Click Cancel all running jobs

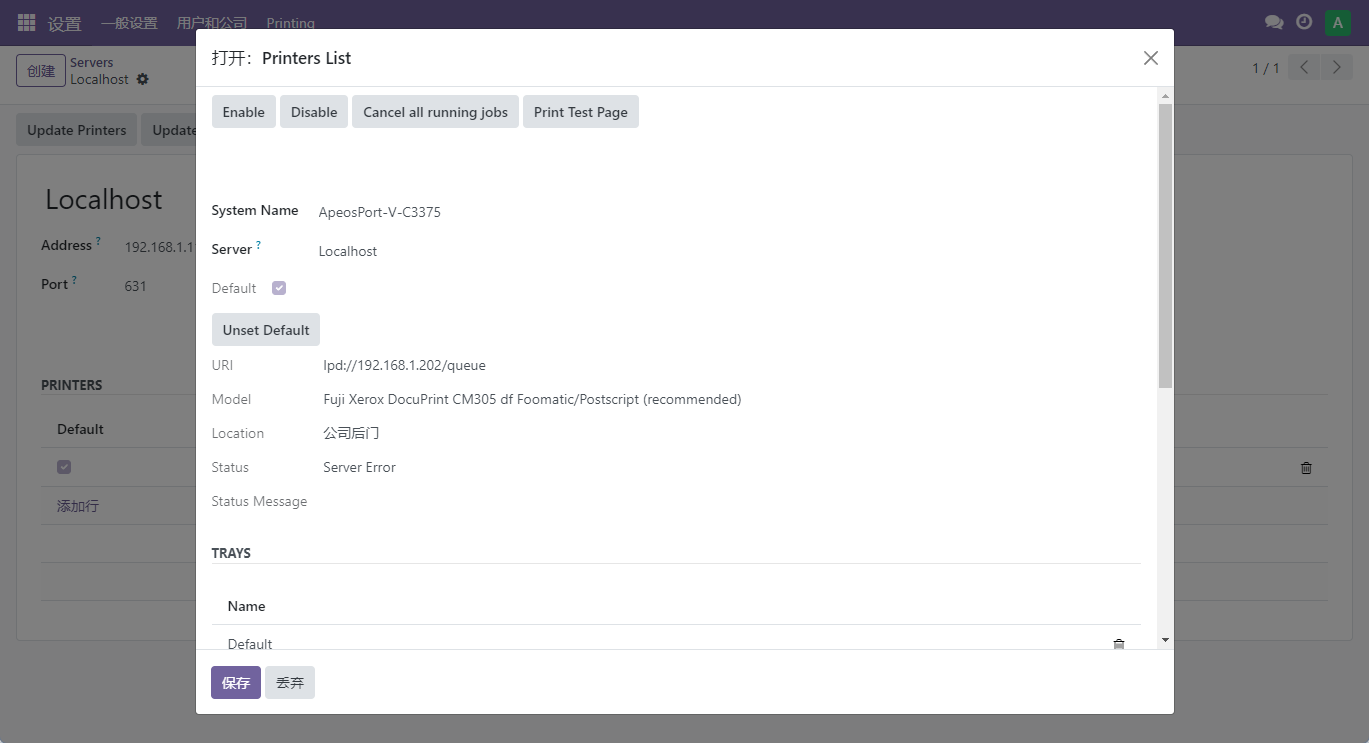435,112
